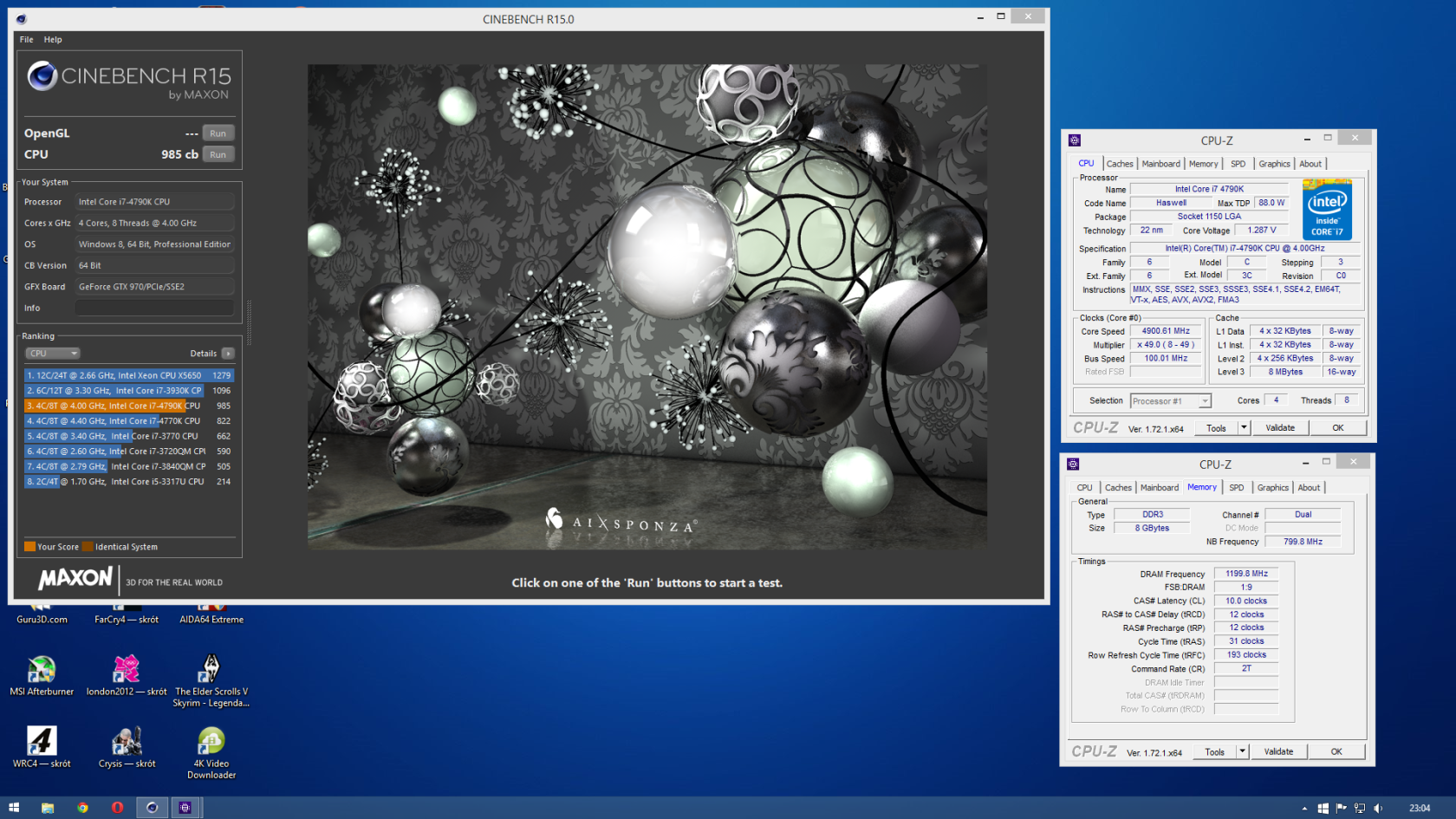Click the empty Info input field
Viewport: 1456px width, 819px height.
(154, 309)
